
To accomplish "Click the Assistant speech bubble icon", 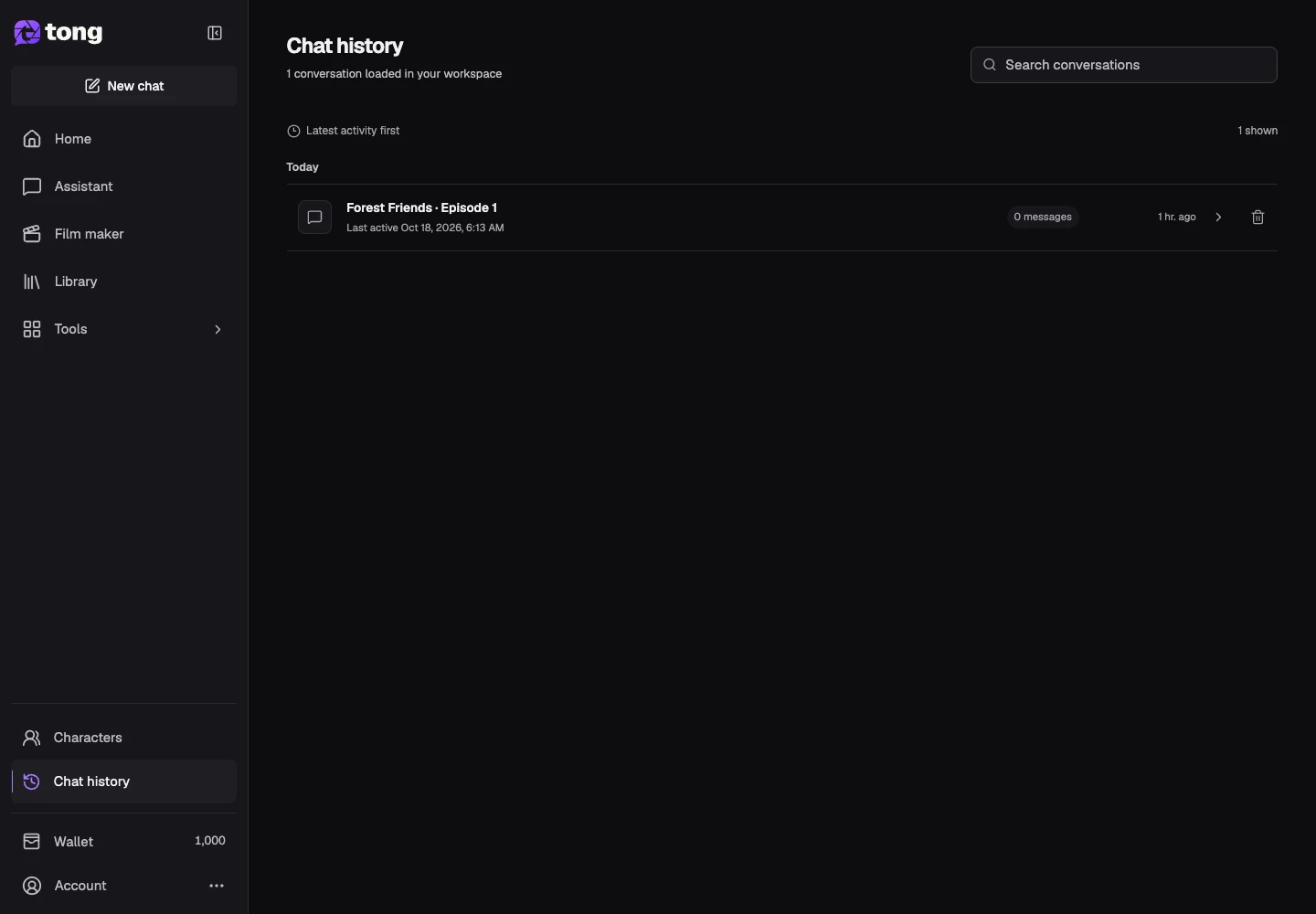I will tap(32, 186).
